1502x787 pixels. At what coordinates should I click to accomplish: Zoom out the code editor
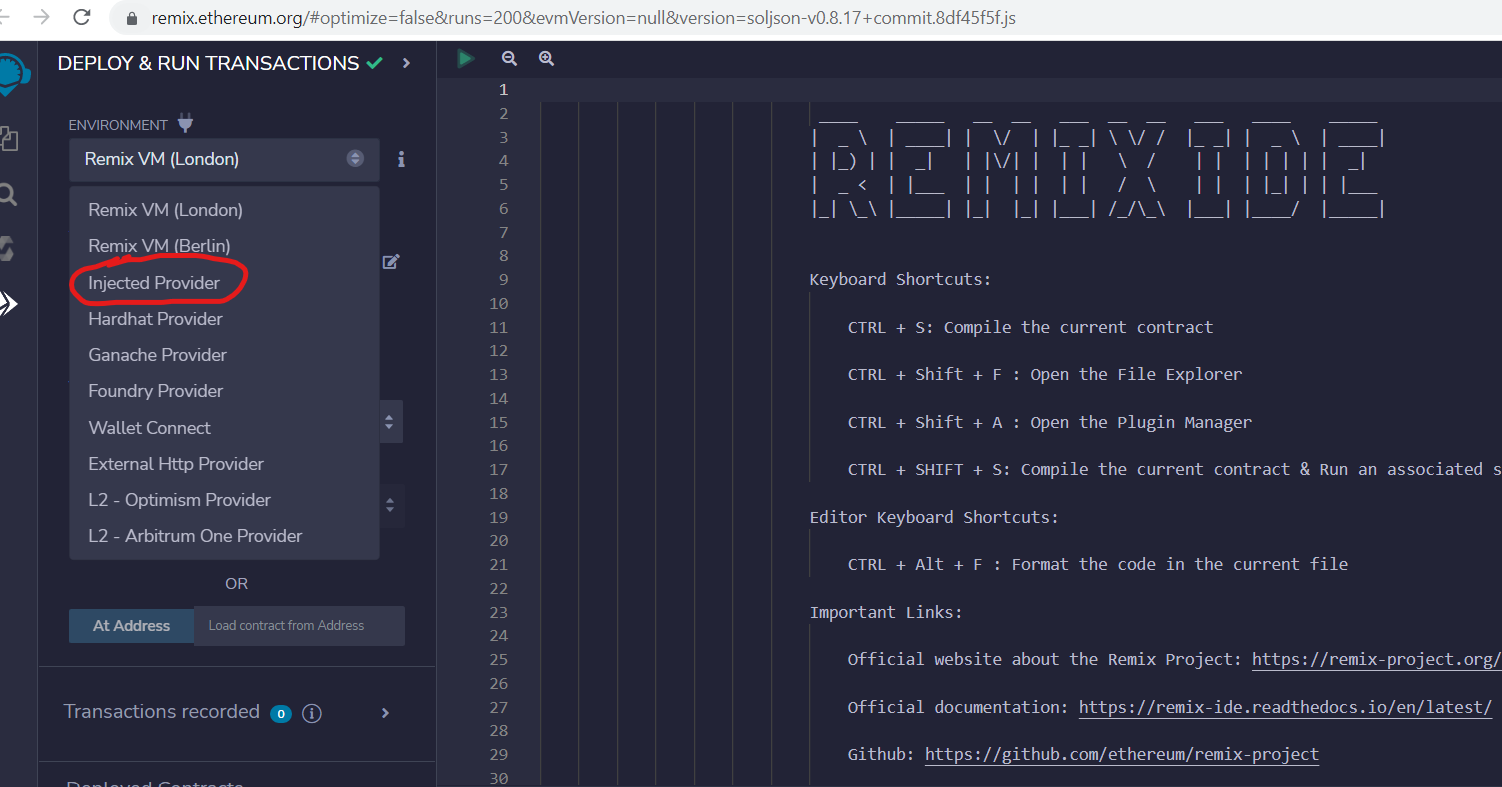coord(509,58)
